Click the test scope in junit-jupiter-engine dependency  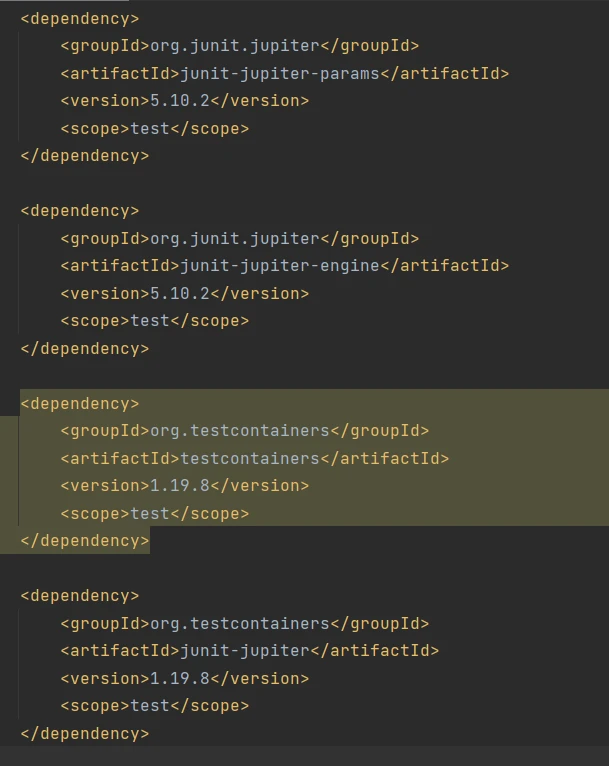pyautogui.click(x=149, y=321)
